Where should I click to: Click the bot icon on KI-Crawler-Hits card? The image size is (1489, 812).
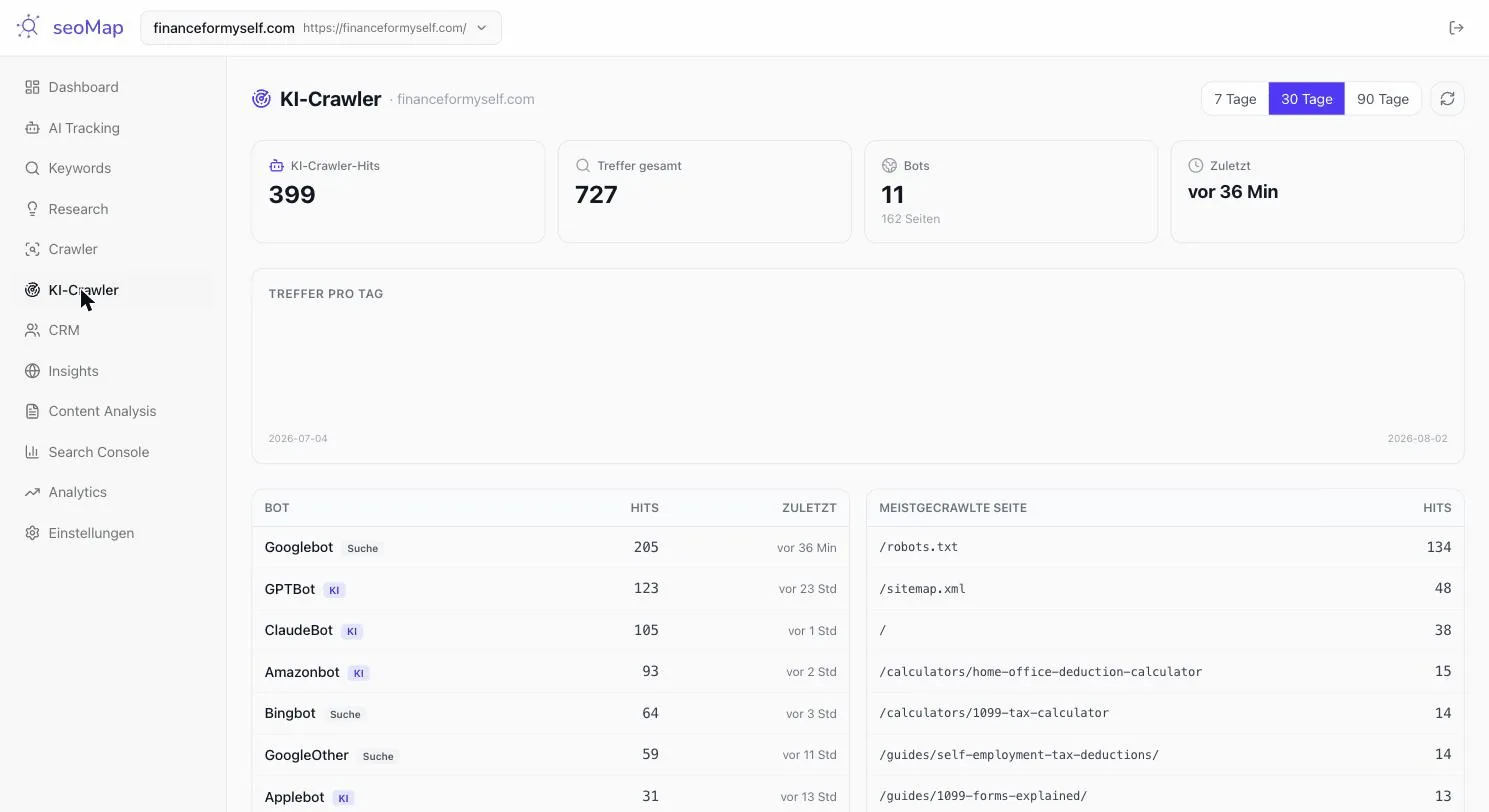pos(276,166)
